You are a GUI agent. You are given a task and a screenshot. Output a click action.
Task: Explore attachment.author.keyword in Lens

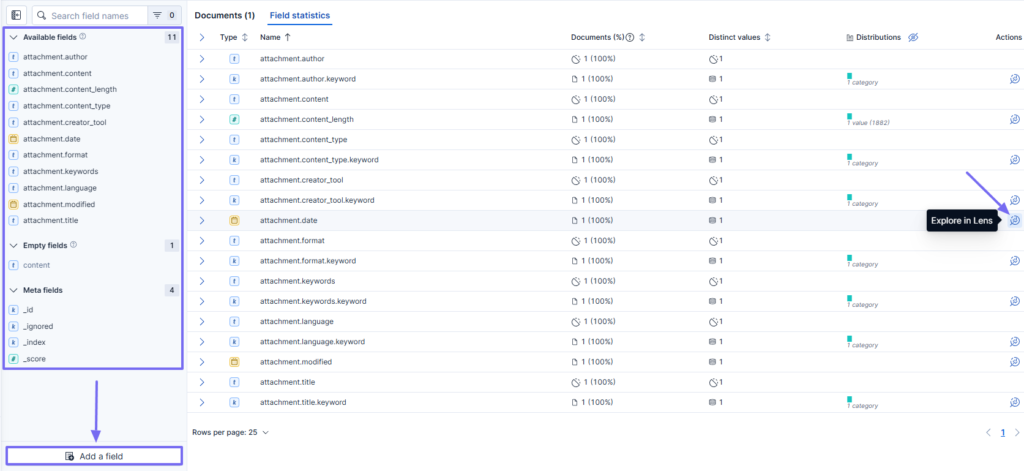[x=1014, y=79]
